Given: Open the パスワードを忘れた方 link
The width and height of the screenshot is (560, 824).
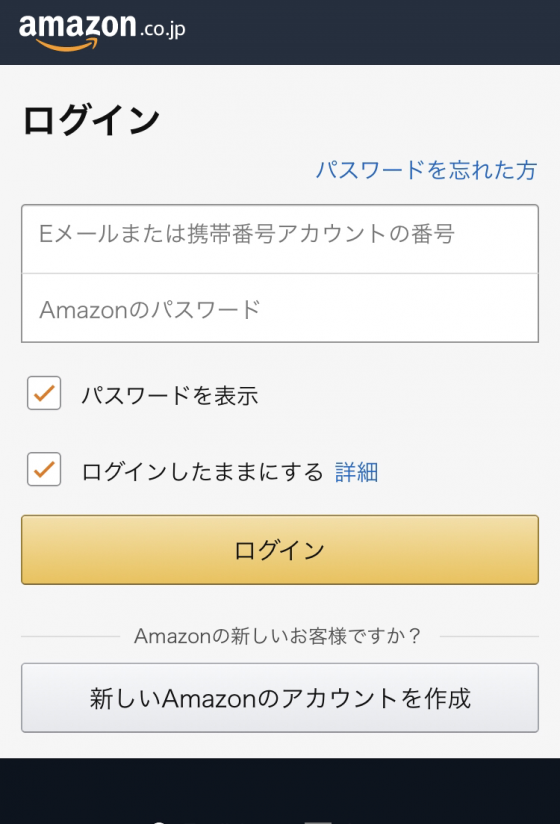Looking at the screenshot, I should click(426, 170).
